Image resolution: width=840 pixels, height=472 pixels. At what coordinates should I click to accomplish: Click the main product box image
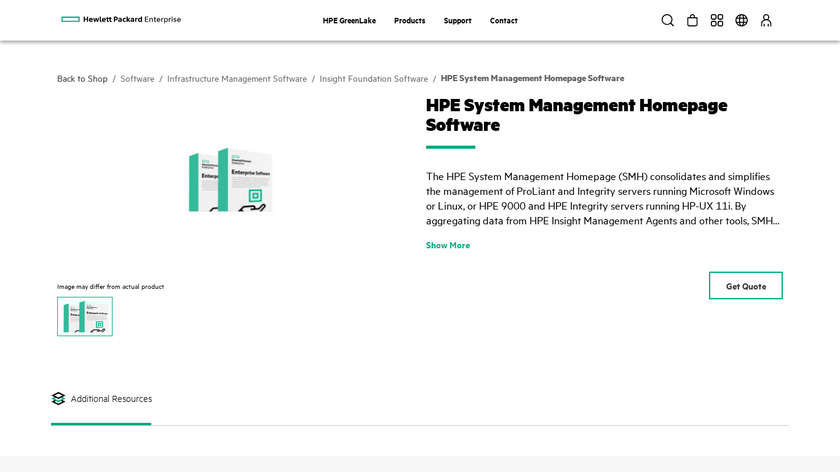click(x=231, y=180)
